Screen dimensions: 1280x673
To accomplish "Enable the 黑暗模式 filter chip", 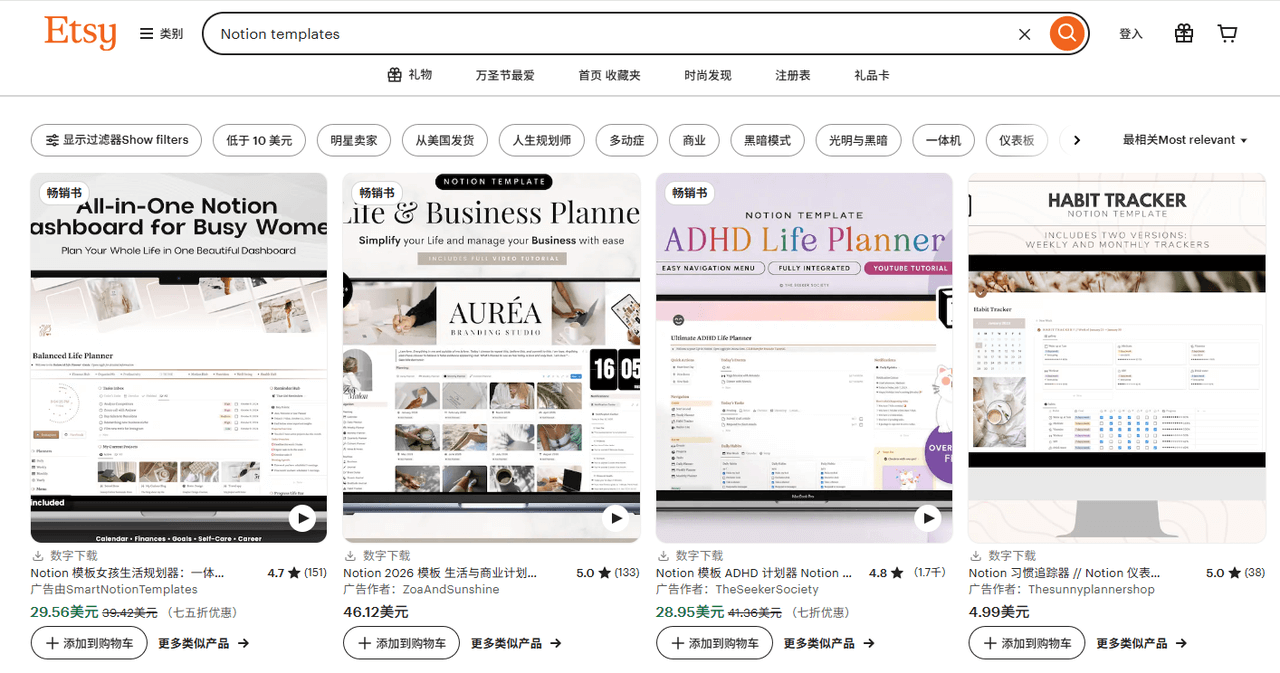I will click(767, 140).
